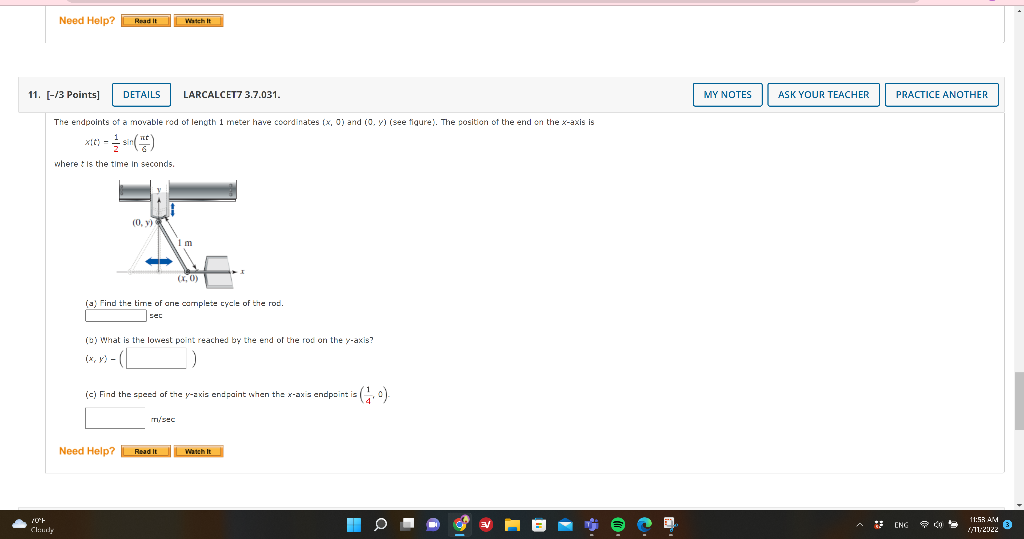
Task: Click Read It below question 11
Action: coord(146,451)
